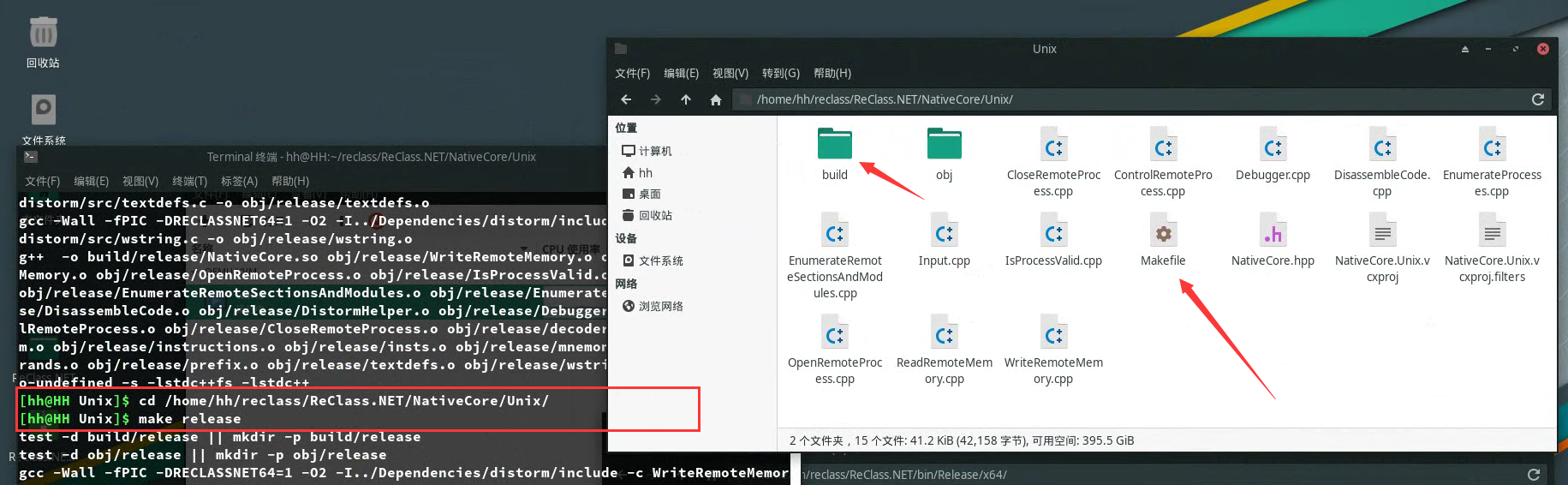This screenshot has width=1568, height=485.
Task: Open the desktop Trash (回收站) icon
Action: pyautogui.click(x=43, y=34)
